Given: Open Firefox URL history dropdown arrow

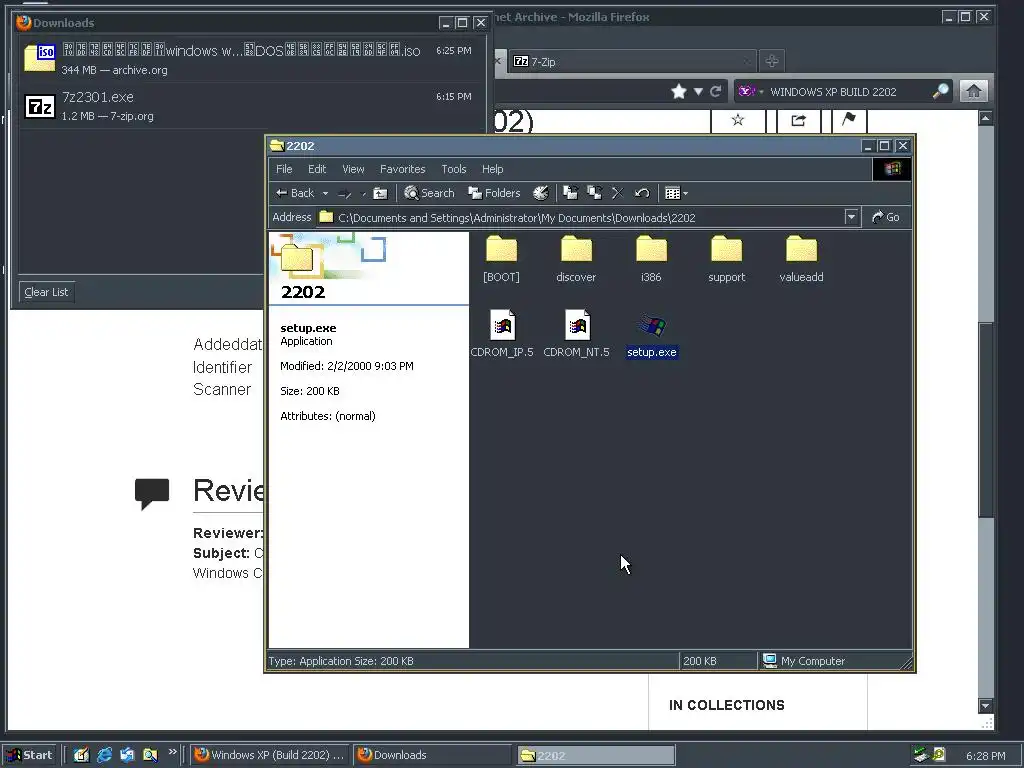Looking at the screenshot, I should point(698,91).
